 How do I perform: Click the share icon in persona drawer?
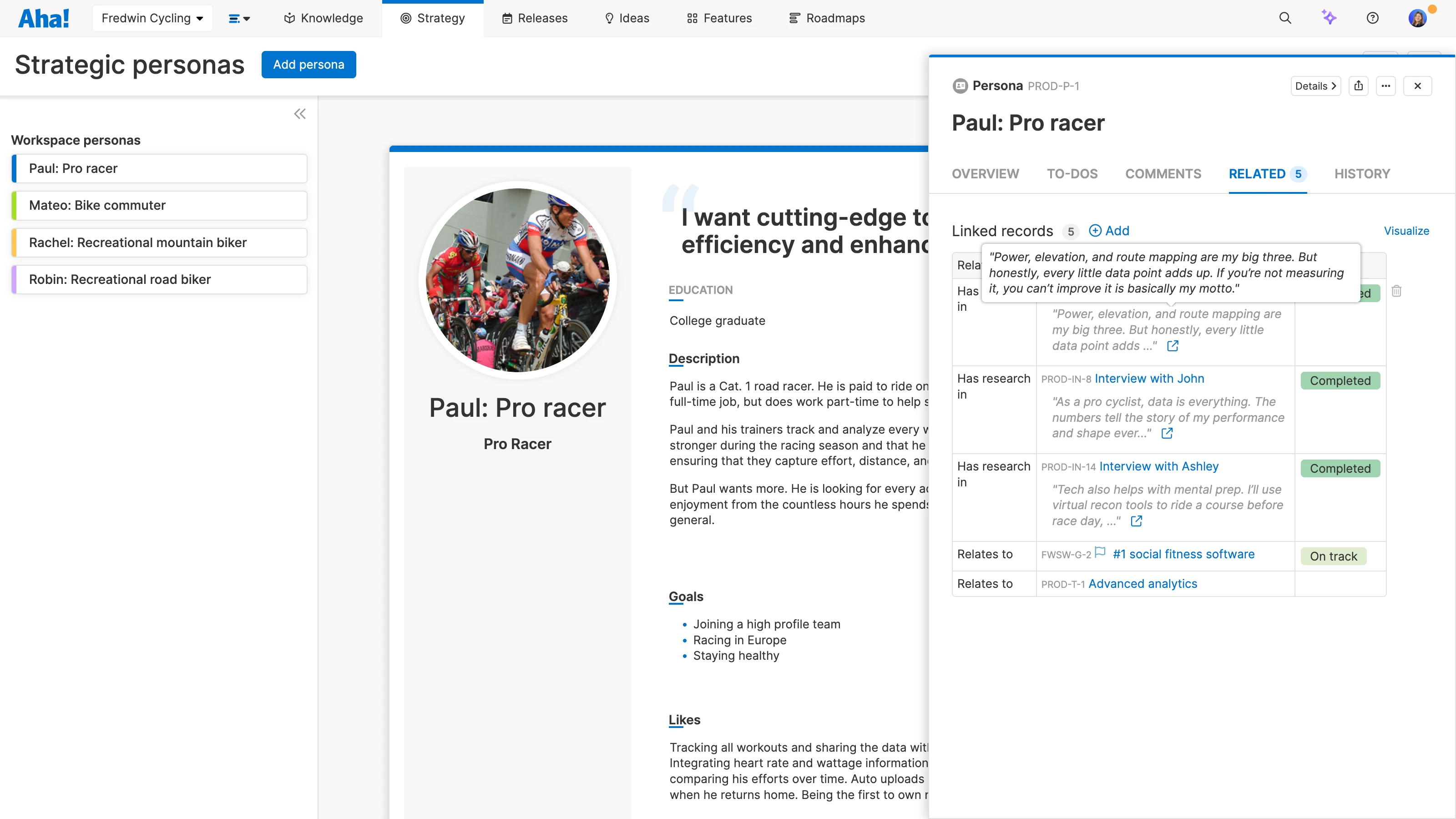(x=1359, y=86)
